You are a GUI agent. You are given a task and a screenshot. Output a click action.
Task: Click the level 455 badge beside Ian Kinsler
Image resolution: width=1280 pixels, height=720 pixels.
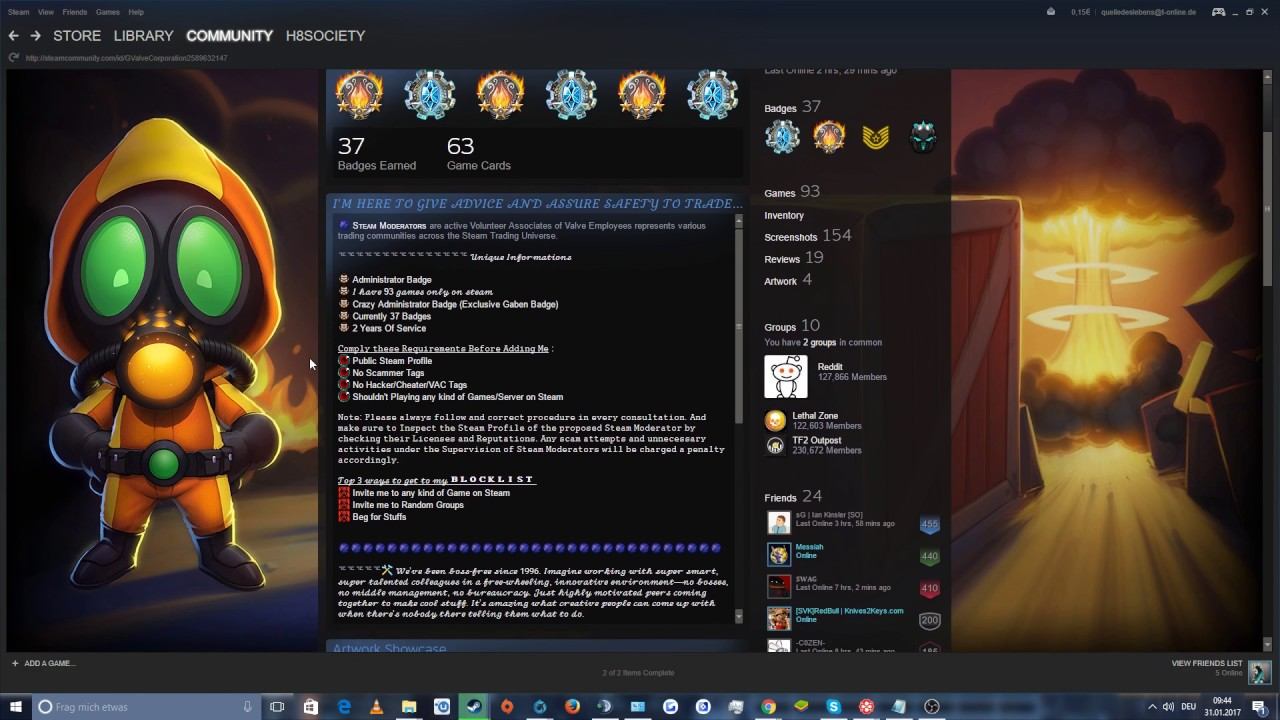coord(929,524)
